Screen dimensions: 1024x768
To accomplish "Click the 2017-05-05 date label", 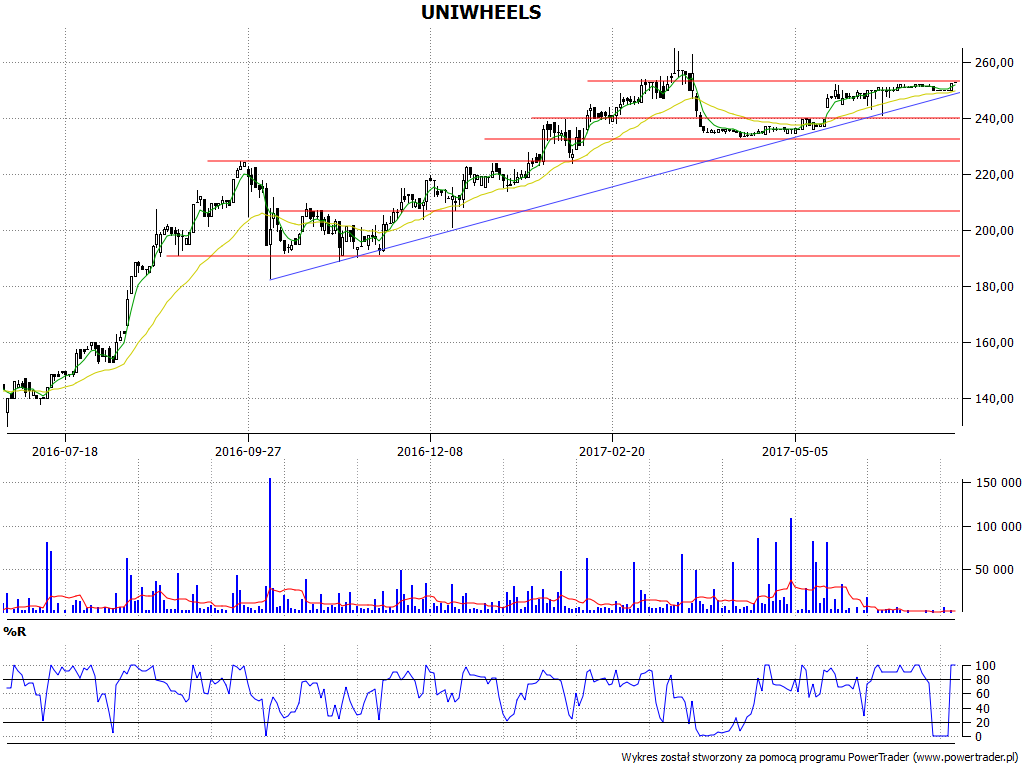I will click(795, 451).
